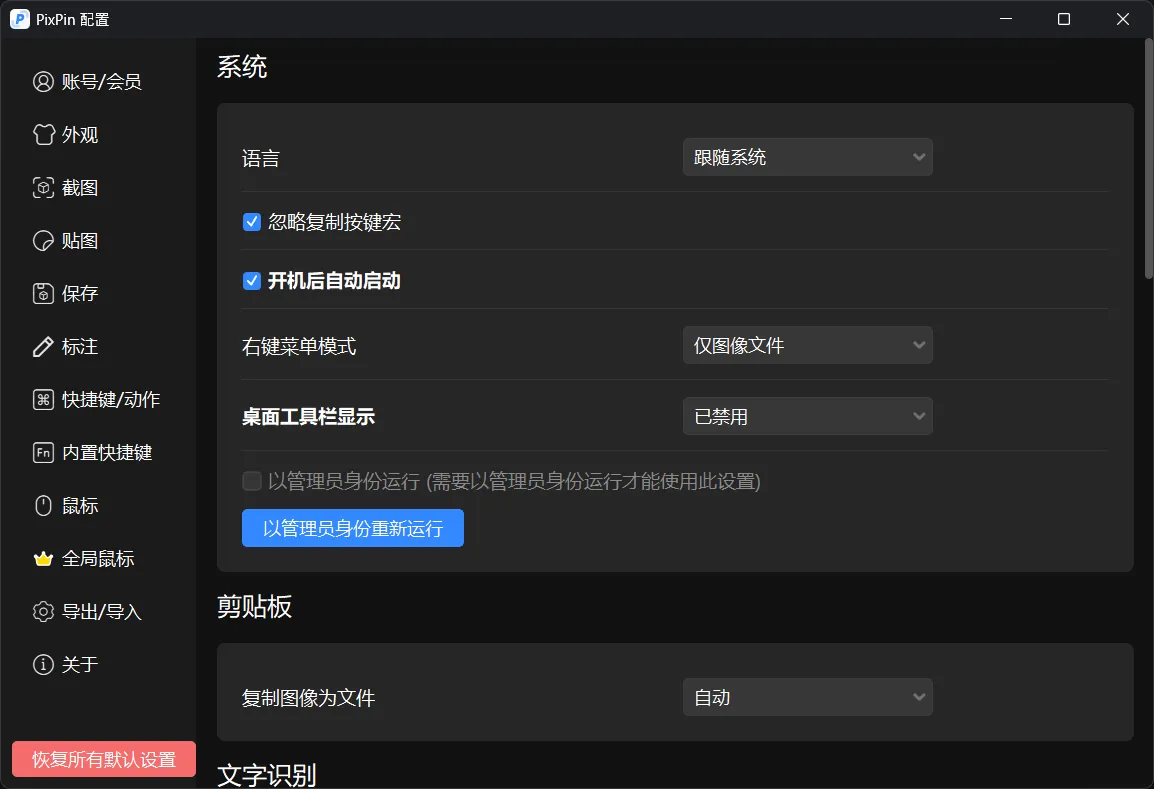
Task: Click the 截图 capture icon
Action: pos(43,188)
